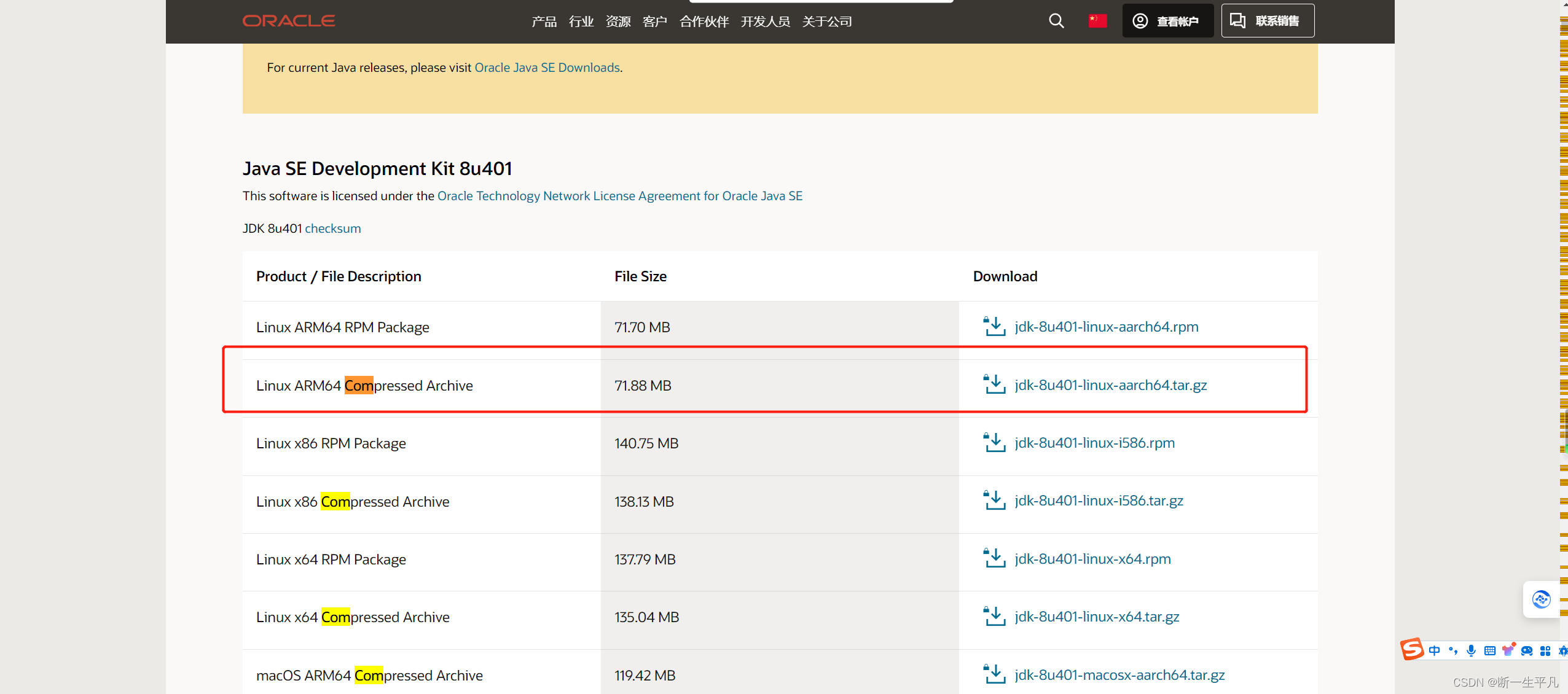1568x694 pixels.
Task: Click the file size value 135.04 MB
Action: coord(647,617)
